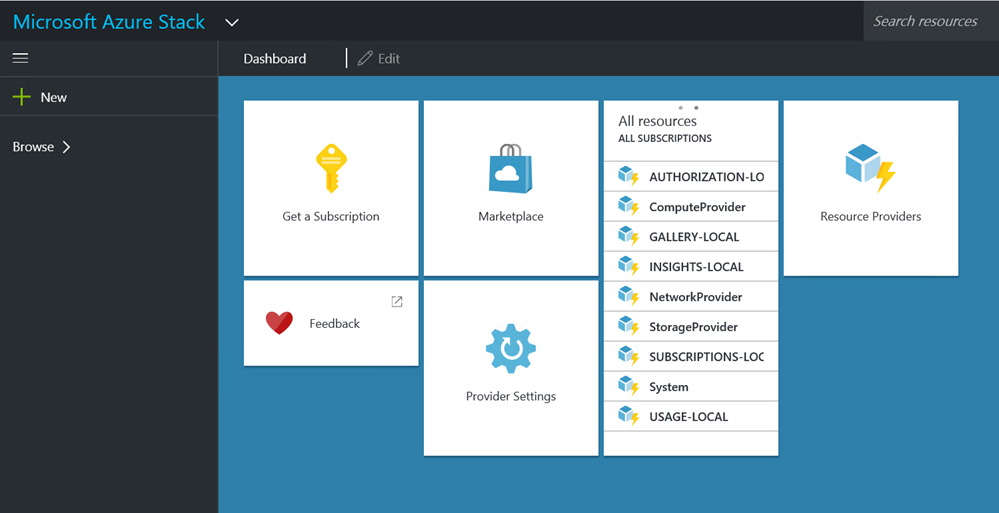This screenshot has height=513, width=999.
Task: Open Feedback external link icon
Action: [397, 302]
